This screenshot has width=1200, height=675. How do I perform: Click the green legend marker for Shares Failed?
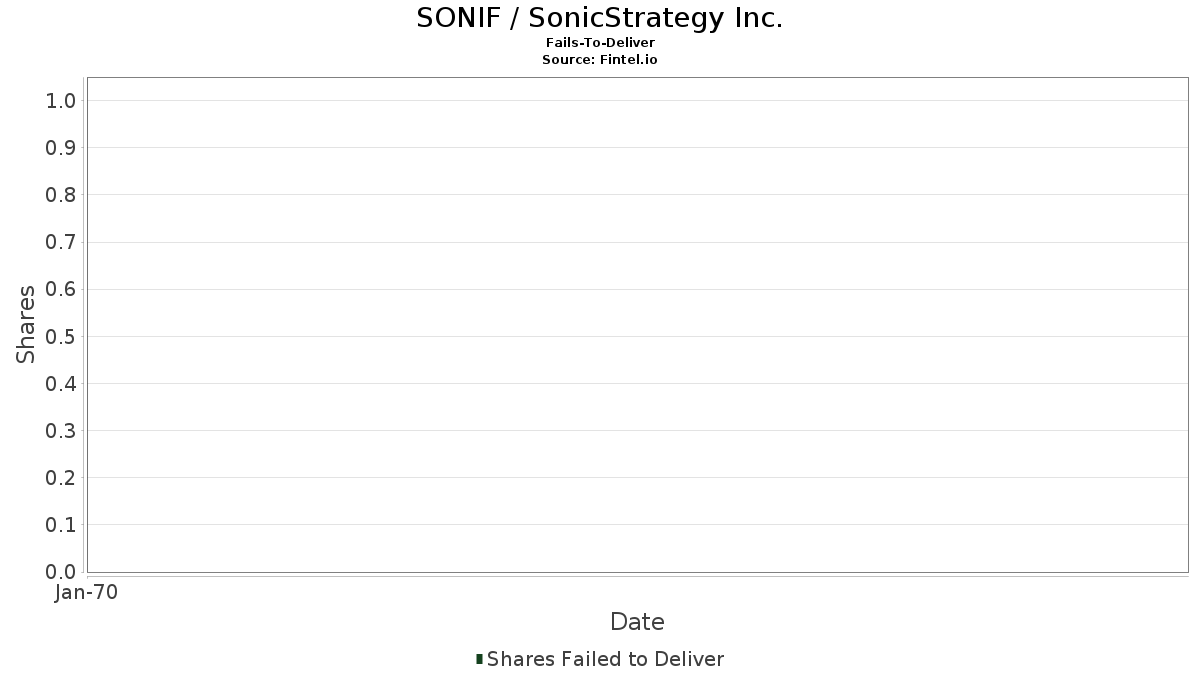coord(480,659)
